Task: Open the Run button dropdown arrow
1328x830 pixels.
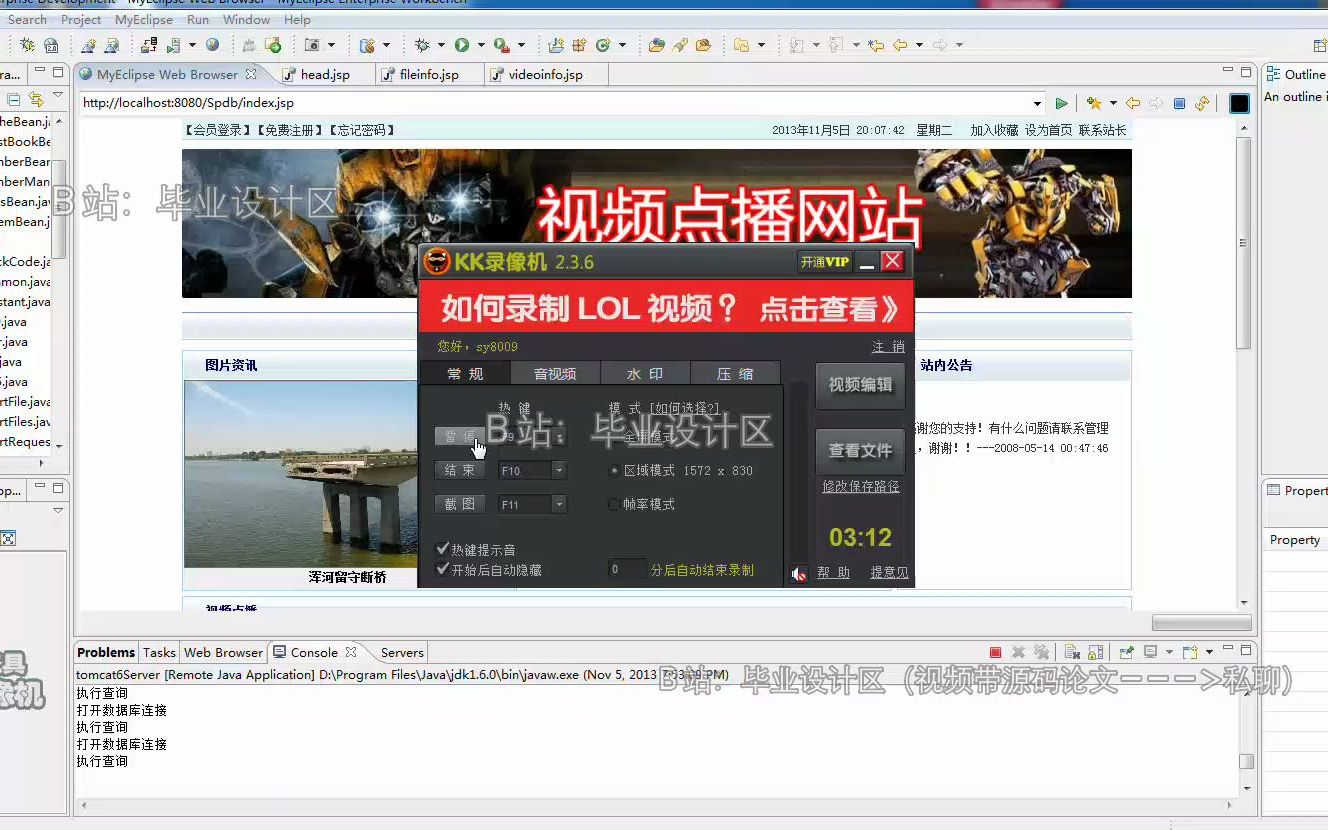Action: point(481,45)
